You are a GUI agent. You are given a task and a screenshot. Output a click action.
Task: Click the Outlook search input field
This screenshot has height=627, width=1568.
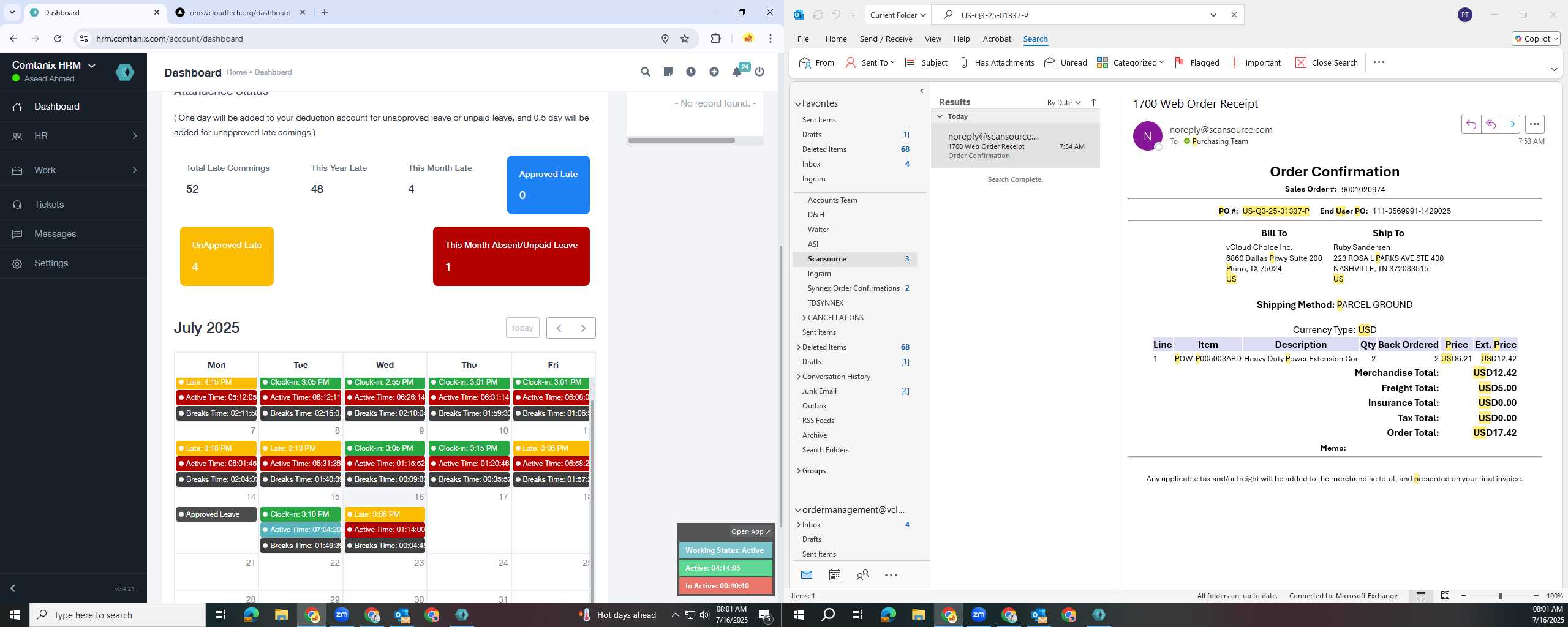click(1080, 15)
